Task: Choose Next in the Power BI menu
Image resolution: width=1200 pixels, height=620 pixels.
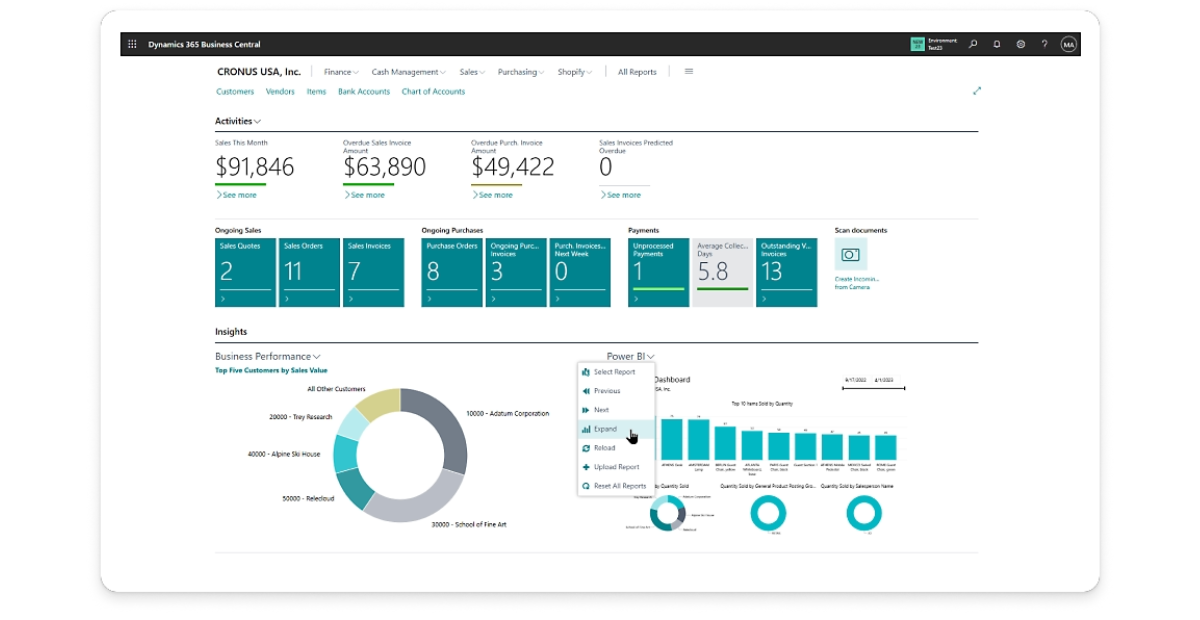Action: coord(616,410)
